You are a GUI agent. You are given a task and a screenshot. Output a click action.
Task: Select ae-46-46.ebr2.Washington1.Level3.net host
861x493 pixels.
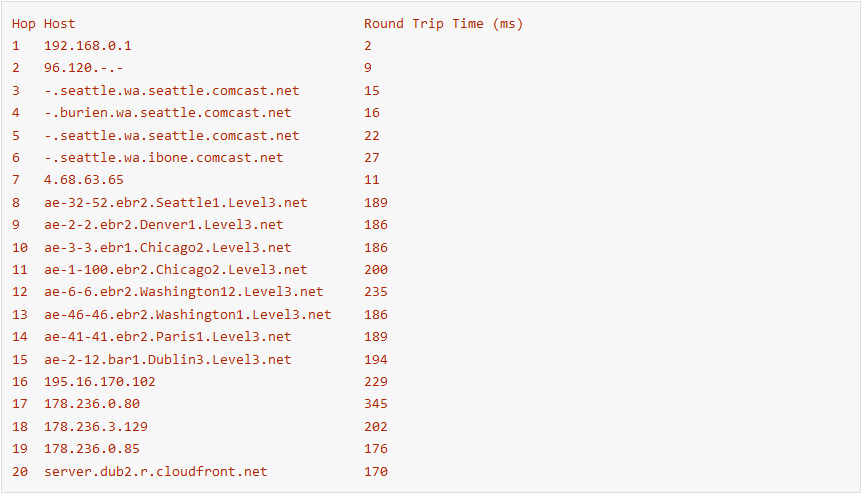click(x=188, y=315)
